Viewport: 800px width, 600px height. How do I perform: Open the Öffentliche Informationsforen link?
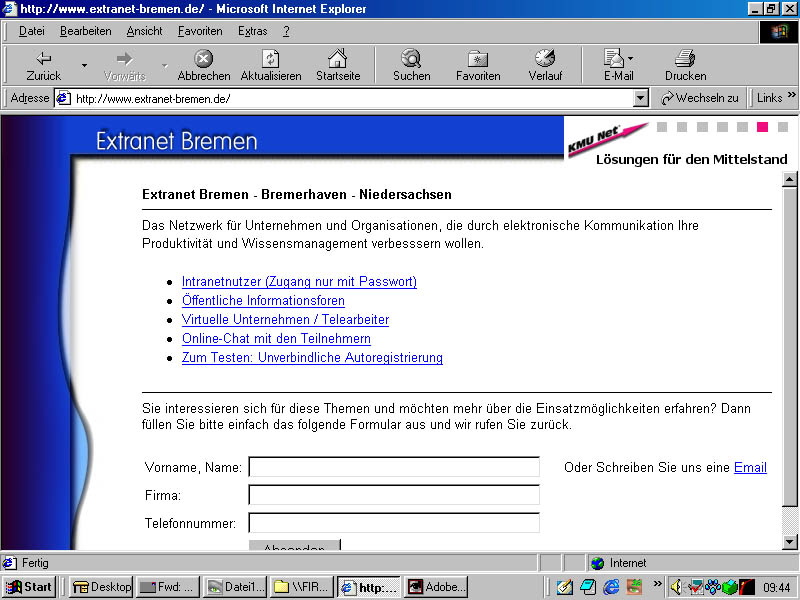pyautogui.click(x=263, y=301)
